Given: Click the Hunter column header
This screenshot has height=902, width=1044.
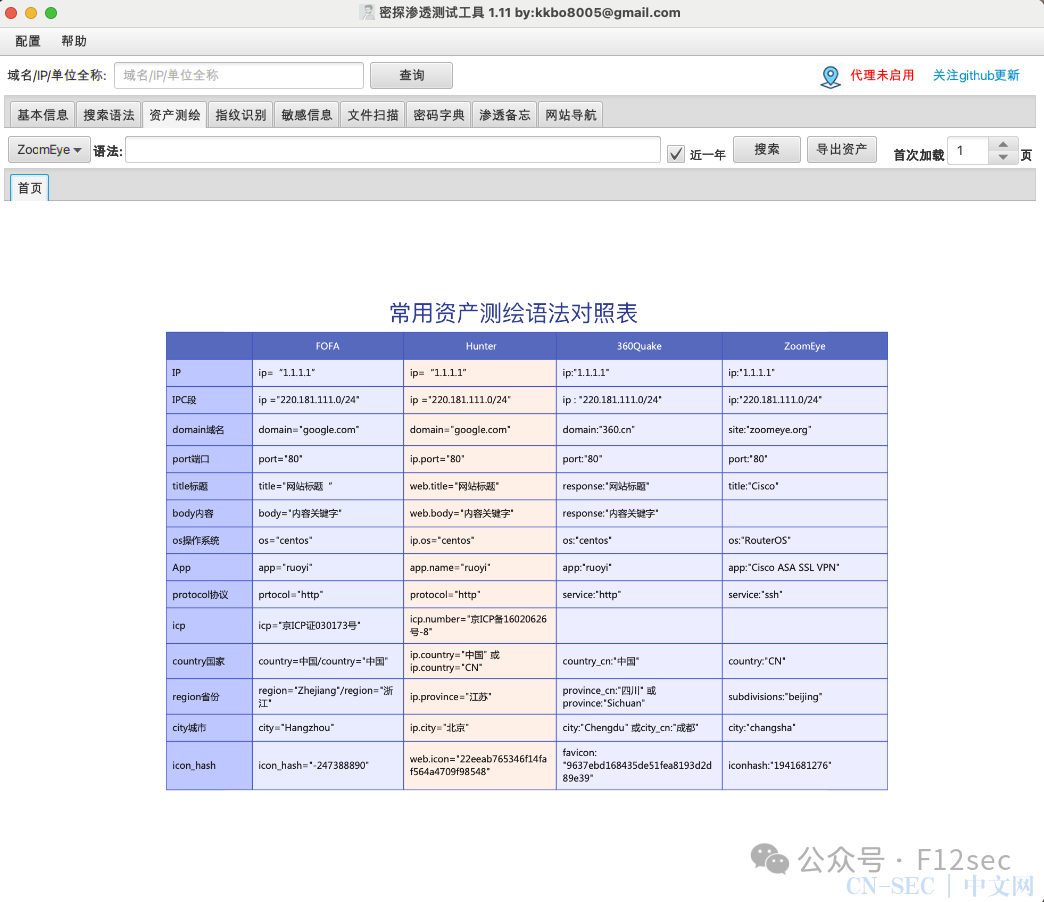Looking at the screenshot, I should (x=480, y=346).
